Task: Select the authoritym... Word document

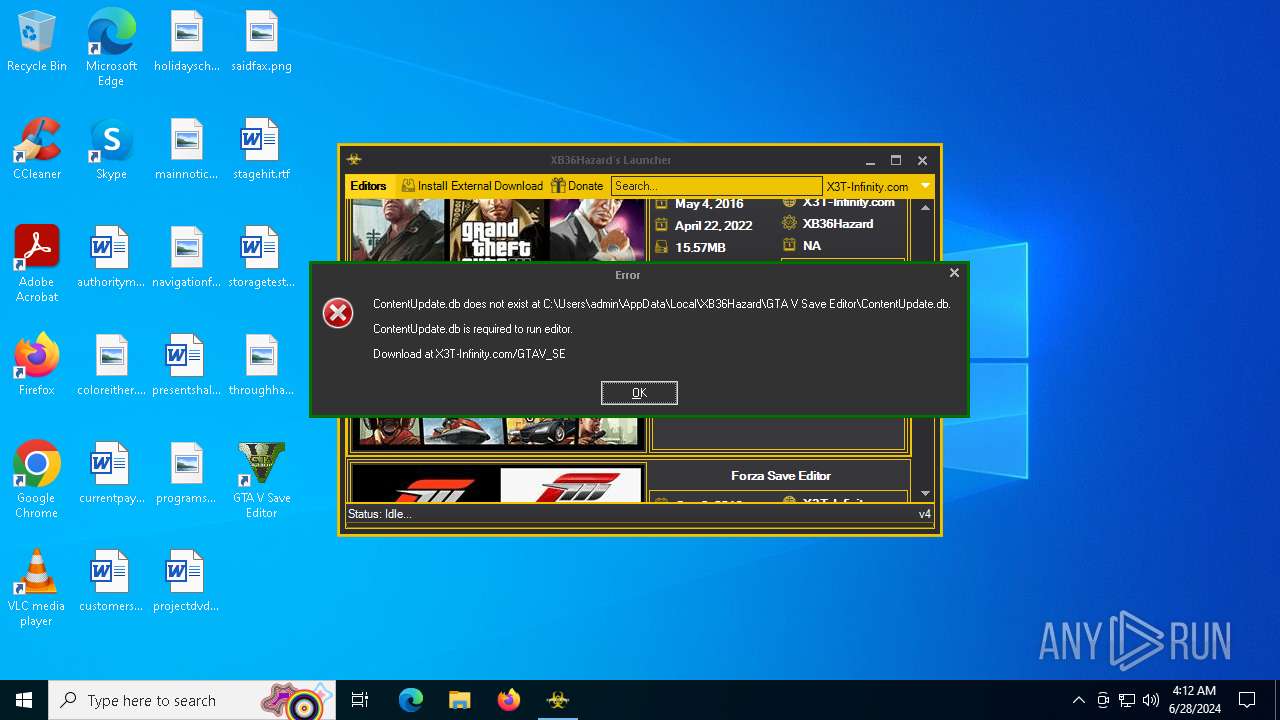Action: pos(111,258)
